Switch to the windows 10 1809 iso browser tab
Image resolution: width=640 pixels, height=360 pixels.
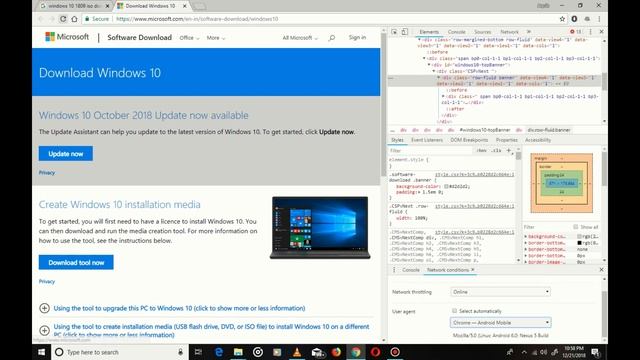[75, 6]
